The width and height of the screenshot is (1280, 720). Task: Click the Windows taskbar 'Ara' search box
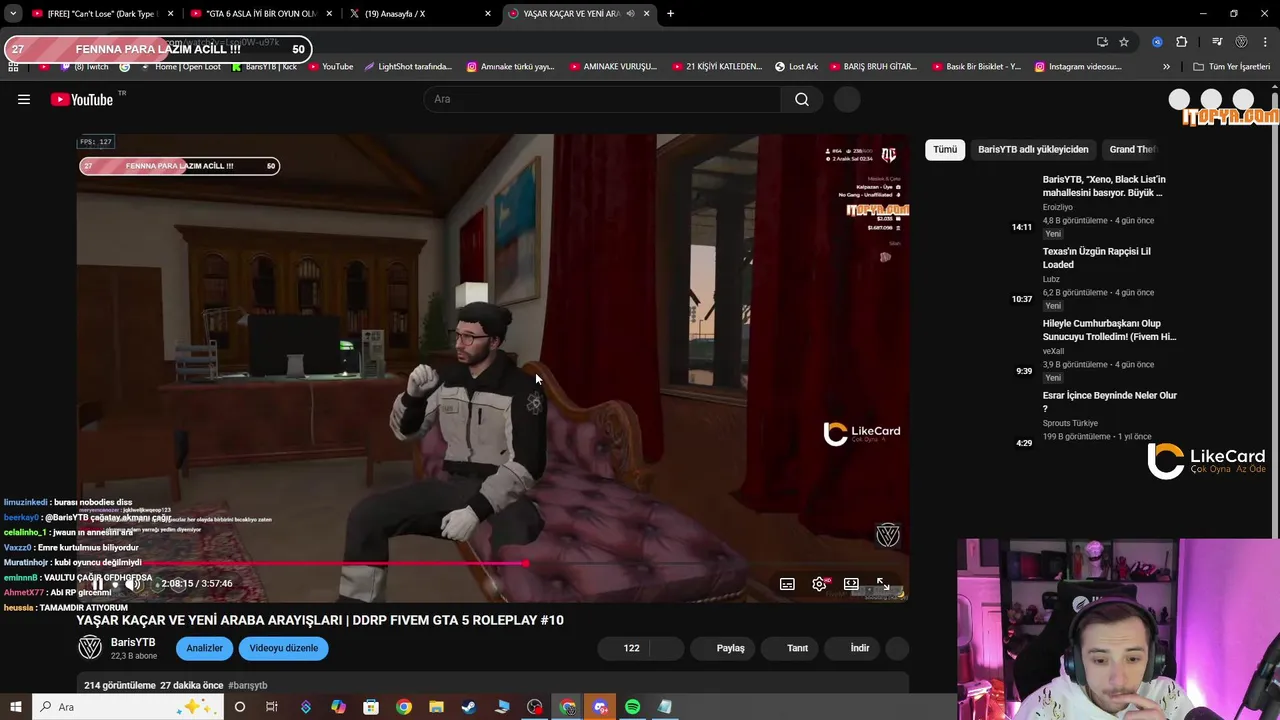pos(128,707)
